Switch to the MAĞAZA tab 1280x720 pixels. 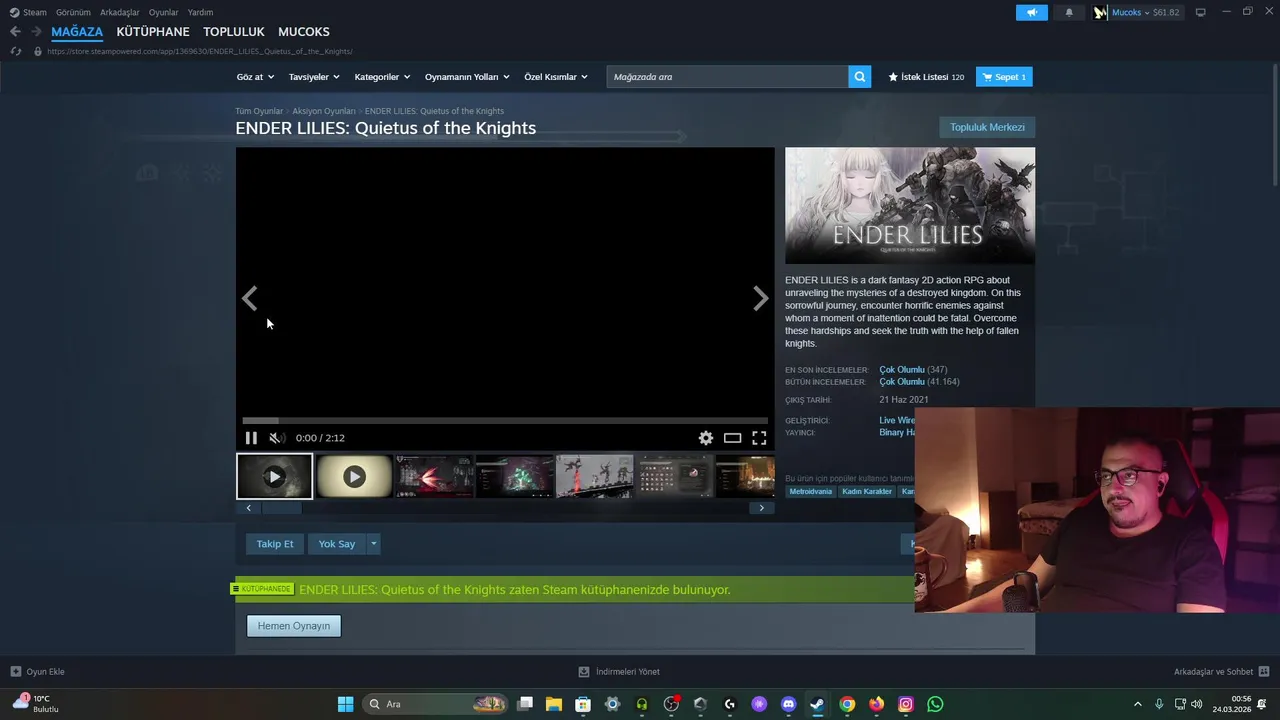pos(77,32)
